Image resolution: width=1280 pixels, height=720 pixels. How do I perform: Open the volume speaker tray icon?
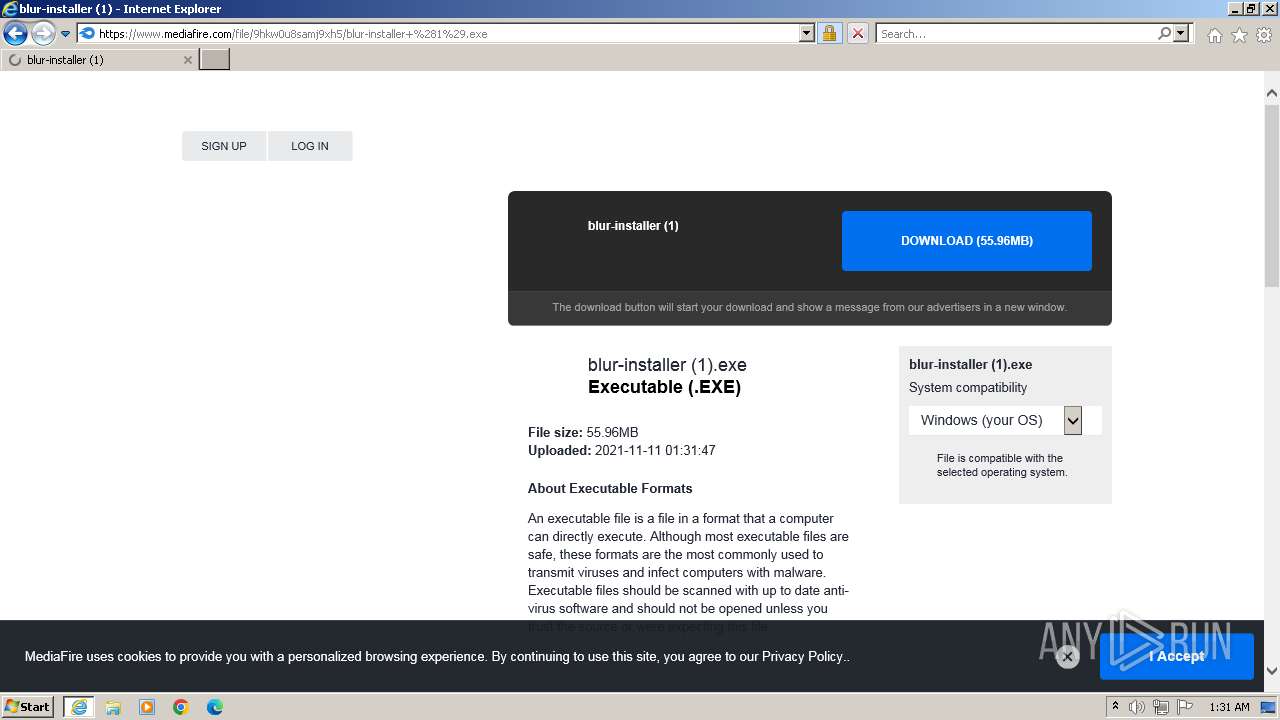pyautogui.click(x=1137, y=707)
